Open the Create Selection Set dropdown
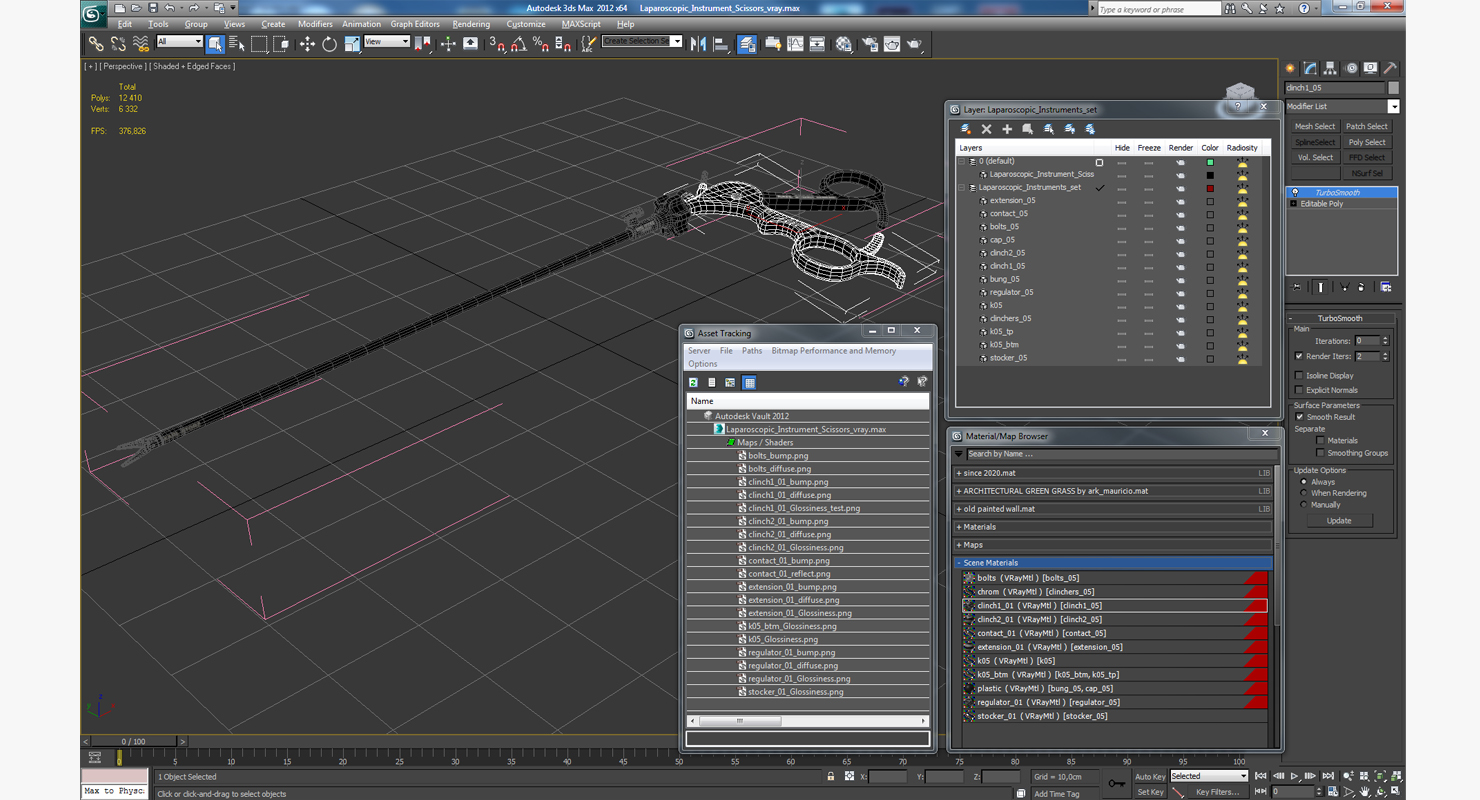 (x=677, y=41)
